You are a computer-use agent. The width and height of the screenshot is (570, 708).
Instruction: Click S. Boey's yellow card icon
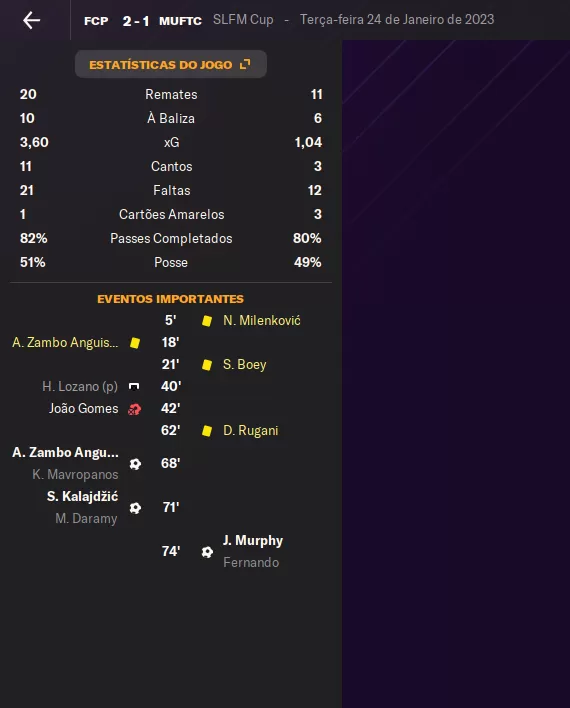(207, 364)
